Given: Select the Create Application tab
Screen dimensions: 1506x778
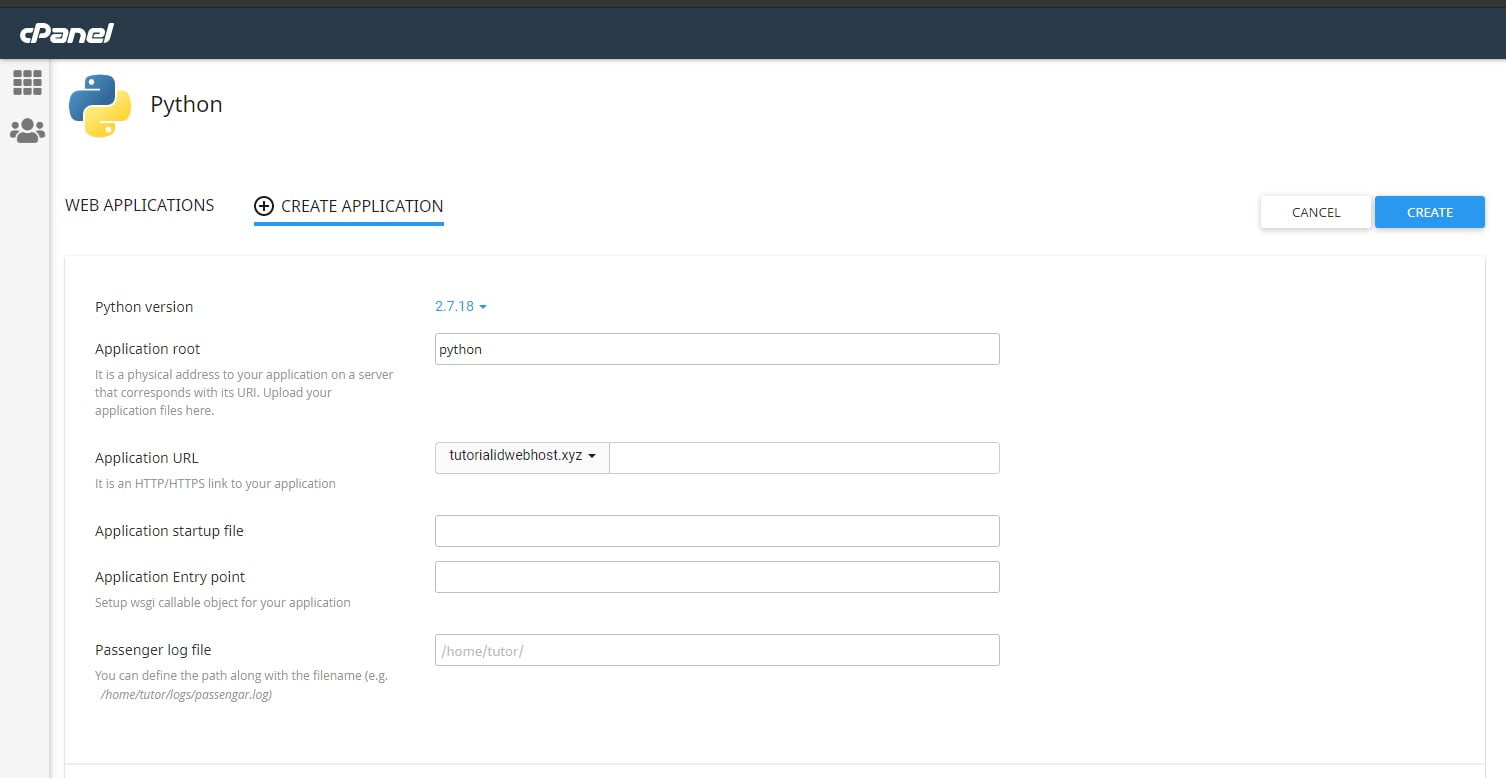Looking at the screenshot, I should (349, 206).
